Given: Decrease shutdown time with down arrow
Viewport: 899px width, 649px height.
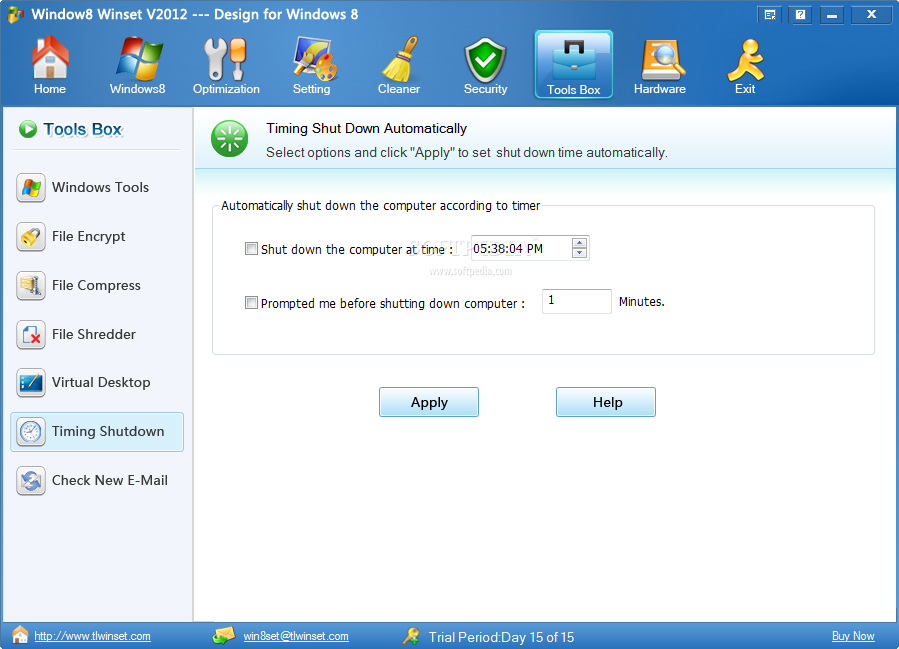Looking at the screenshot, I should [579, 253].
